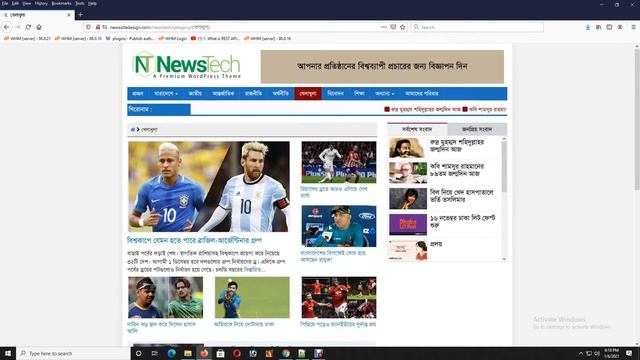Open the page actions three-dots menu

click(x=384, y=27)
